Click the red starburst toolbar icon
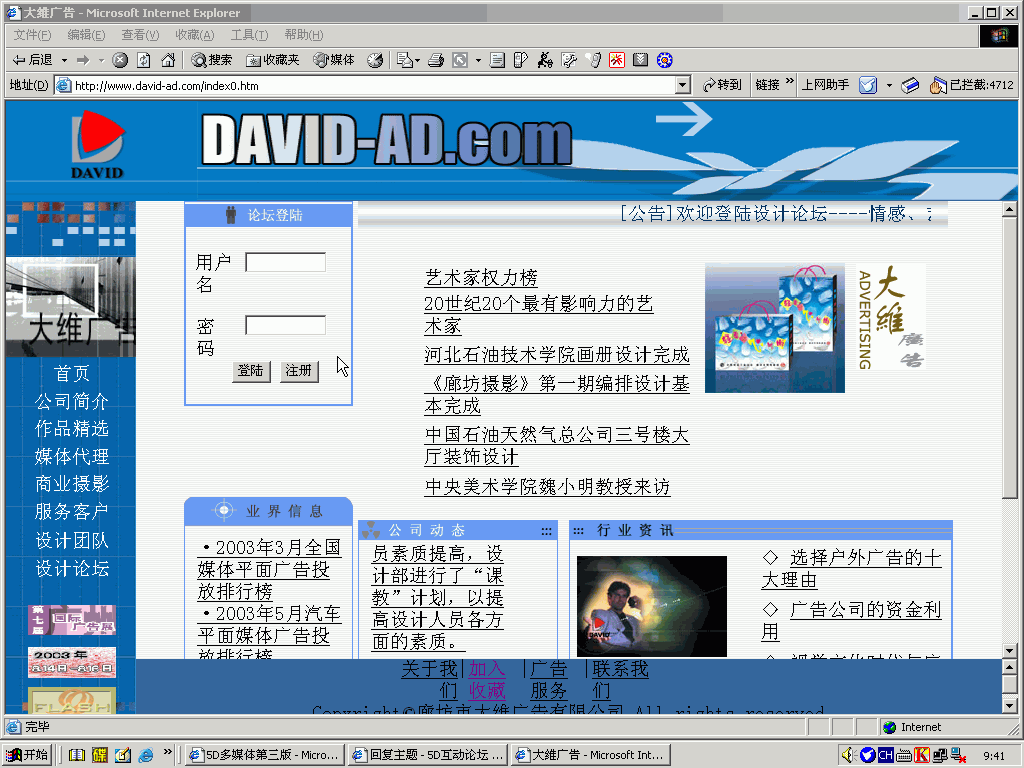This screenshot has height=768, width=1024. tap(616, 60)
